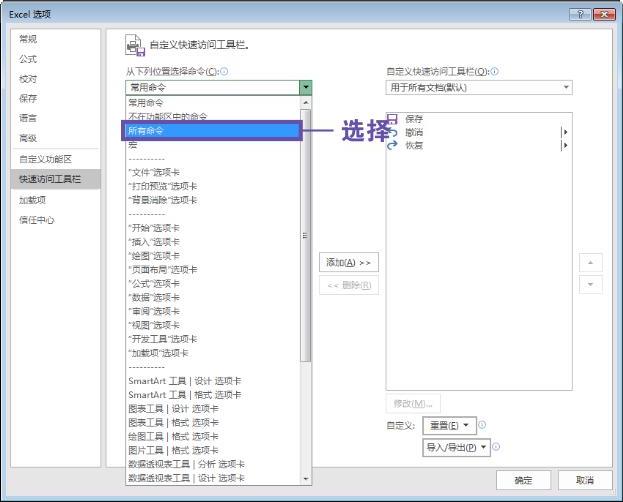Close the Excel 选项 dialog
Screen dimensions: 623x502
click(x=604, y=15)
